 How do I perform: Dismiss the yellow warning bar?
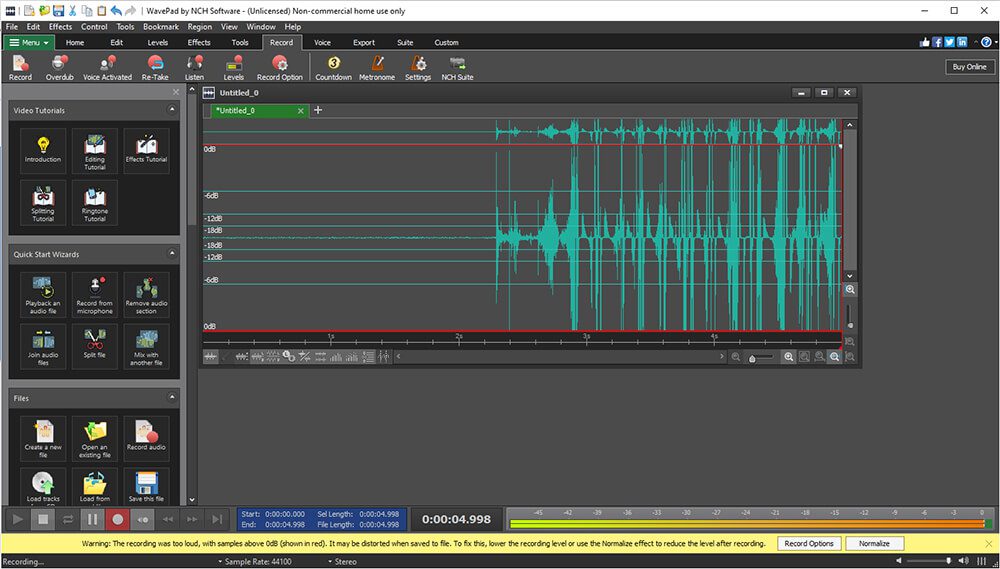tap(989, 543)
